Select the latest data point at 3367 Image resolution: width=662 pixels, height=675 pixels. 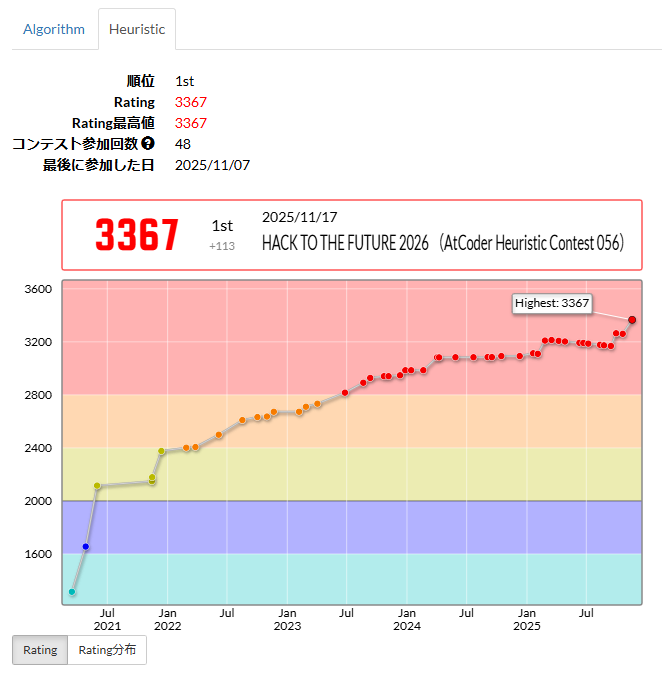[632, 320]
